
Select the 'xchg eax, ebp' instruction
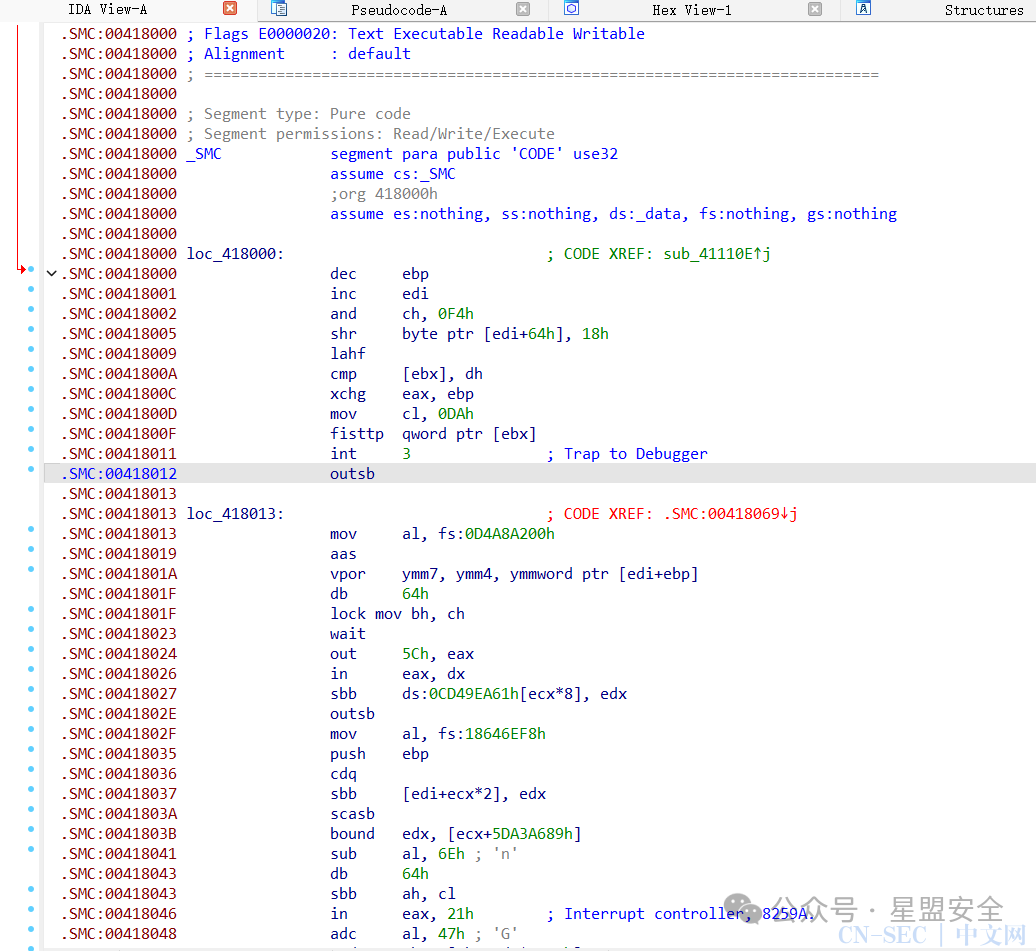click(x=402, y=393)
